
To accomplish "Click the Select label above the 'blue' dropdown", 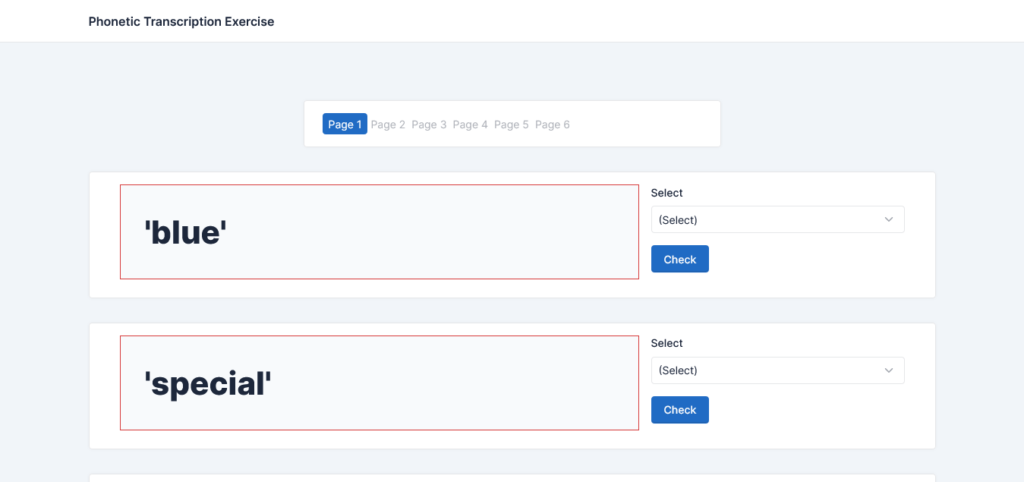I will 667,193.
